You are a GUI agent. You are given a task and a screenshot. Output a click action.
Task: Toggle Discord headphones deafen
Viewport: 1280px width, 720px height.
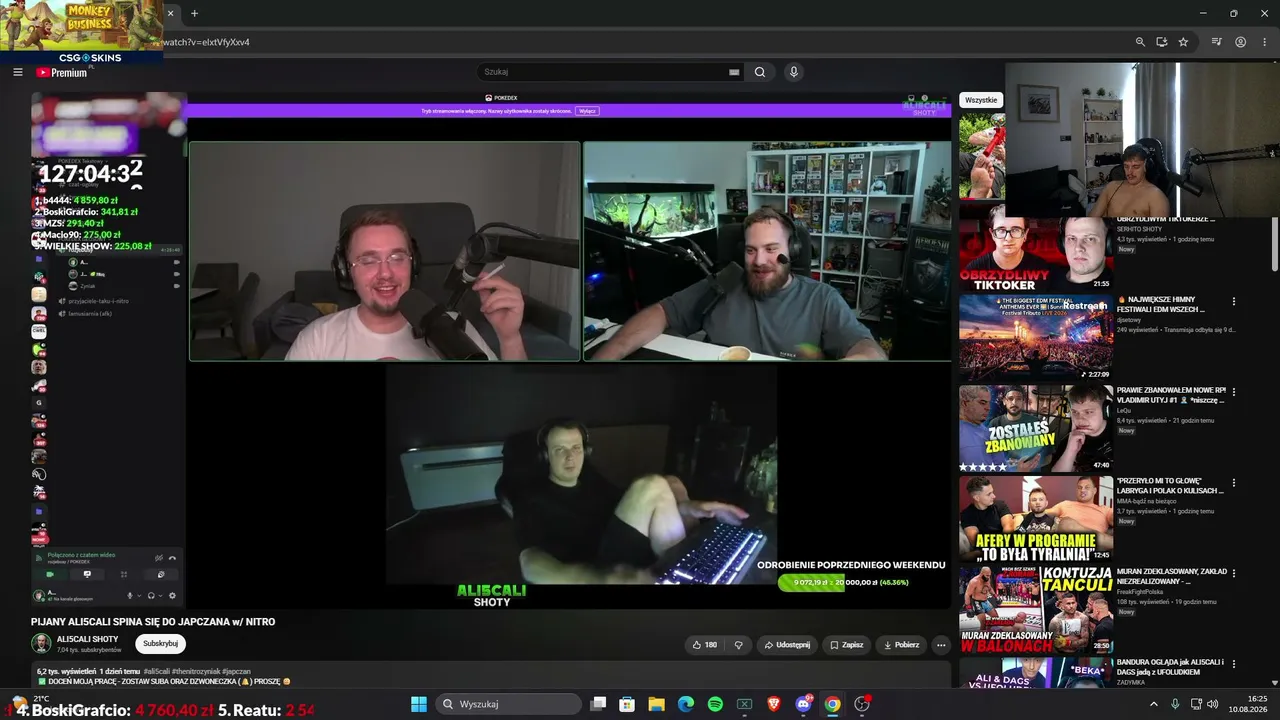[x=151, y=595]
